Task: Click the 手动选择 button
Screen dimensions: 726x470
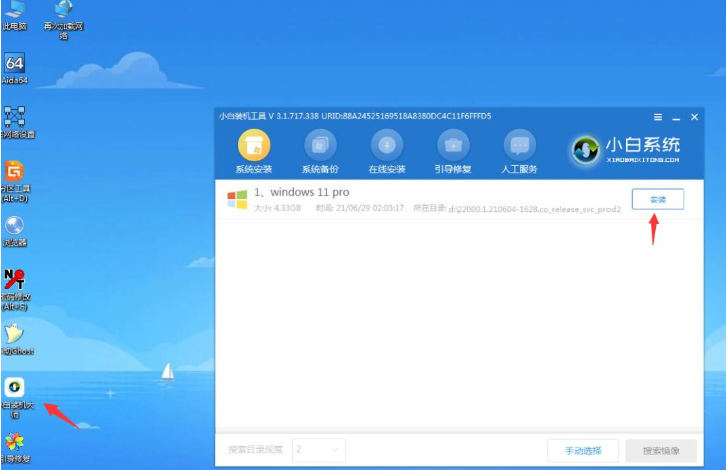Action: [583, 451]
